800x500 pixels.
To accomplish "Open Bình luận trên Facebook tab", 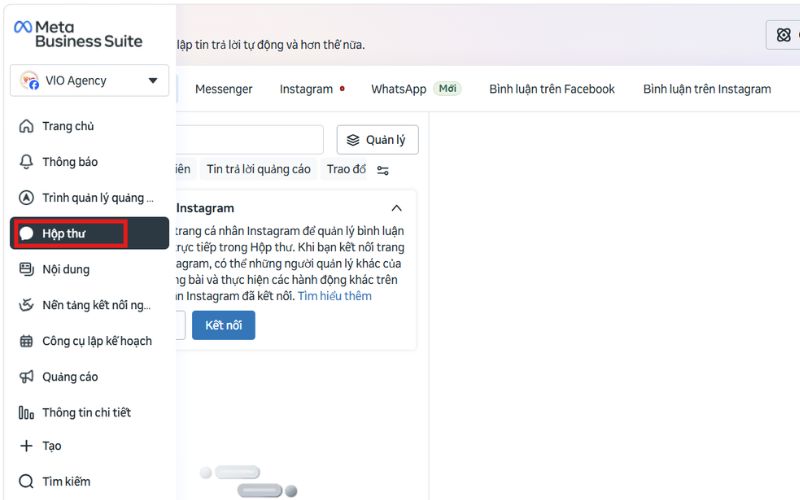I will tap(552, 89).
